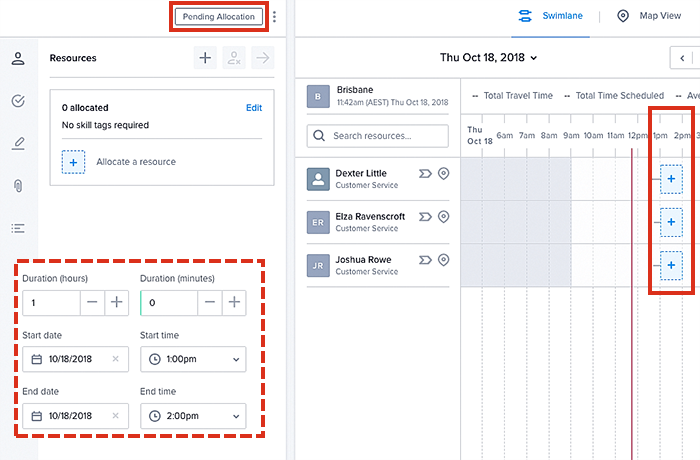Click the Edit link in allocated box

point(254,107)
